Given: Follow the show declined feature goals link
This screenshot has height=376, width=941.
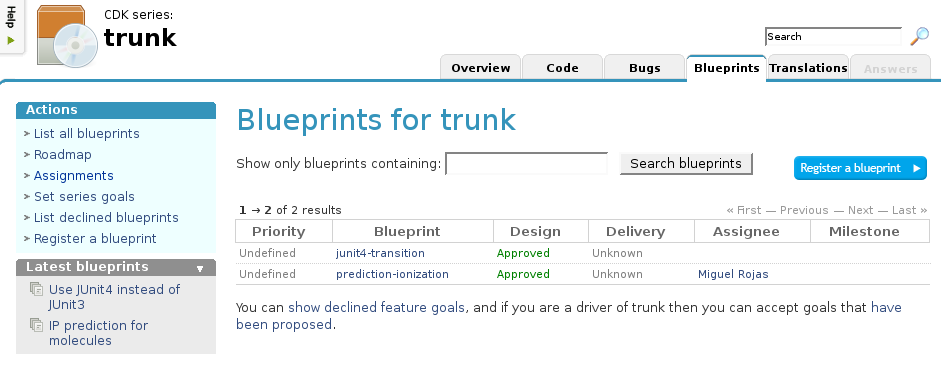Looking at the screenshot, I should 376,308.
